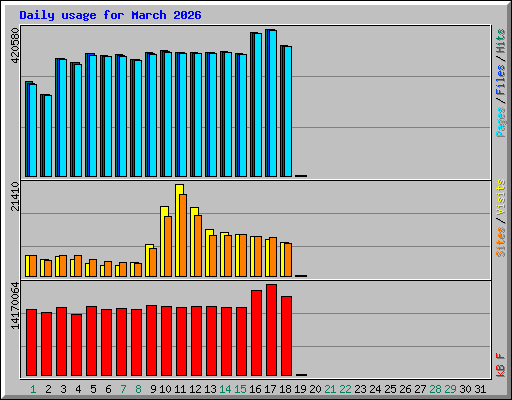The height and width of the screenshot is (400, 512).
Task: Click the green weekend day label 8
Action: point(138,389)
